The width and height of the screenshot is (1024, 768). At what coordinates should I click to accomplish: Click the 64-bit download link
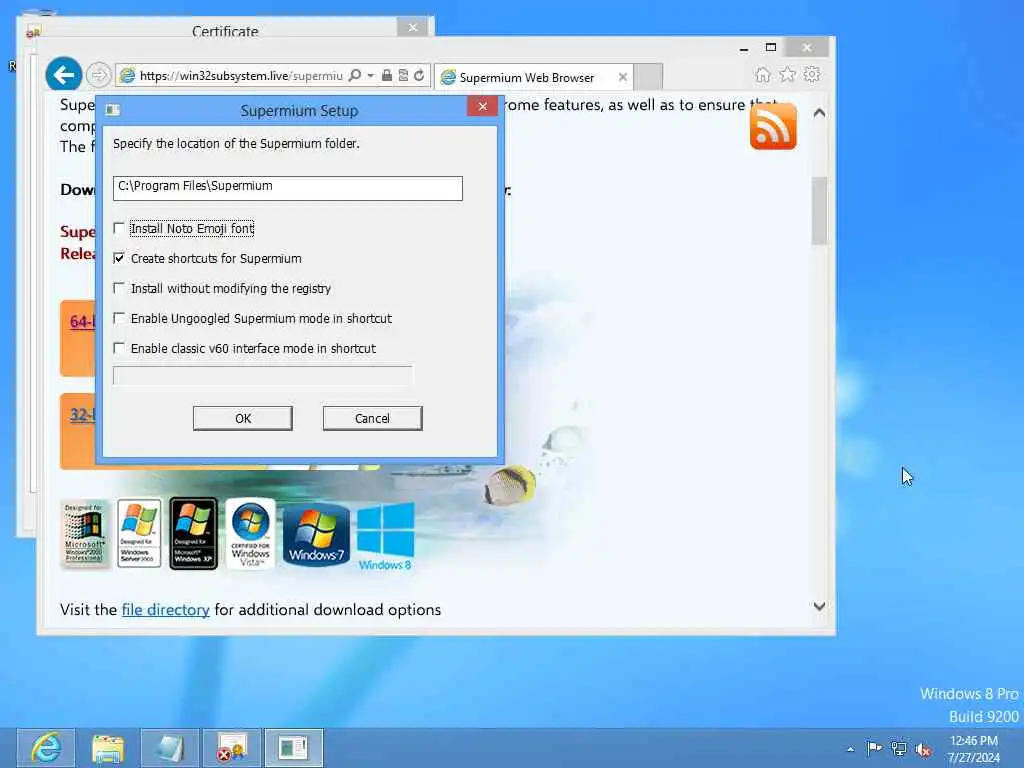click(82, 321)
